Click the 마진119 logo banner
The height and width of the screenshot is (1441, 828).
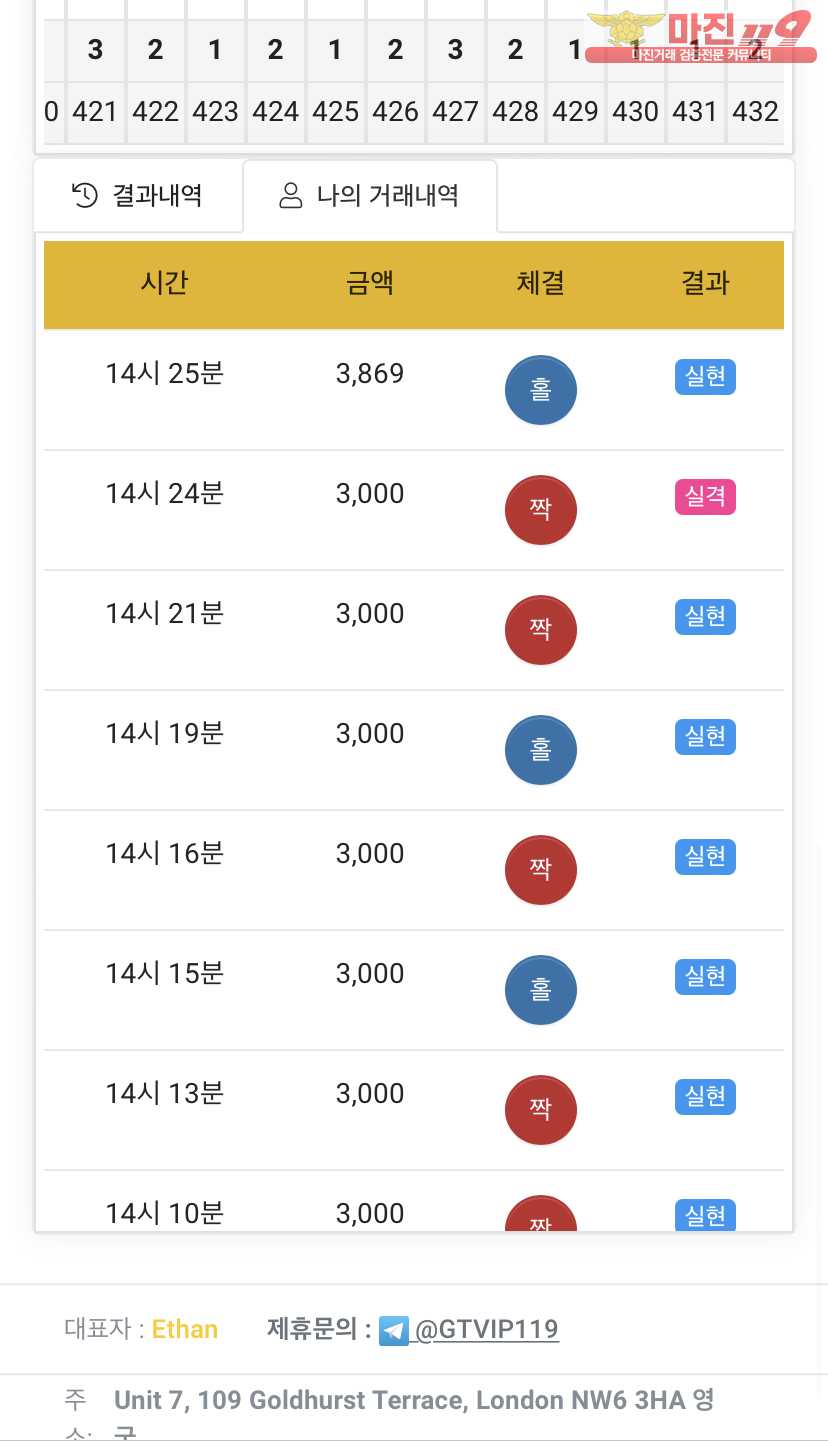click(698, 37)
